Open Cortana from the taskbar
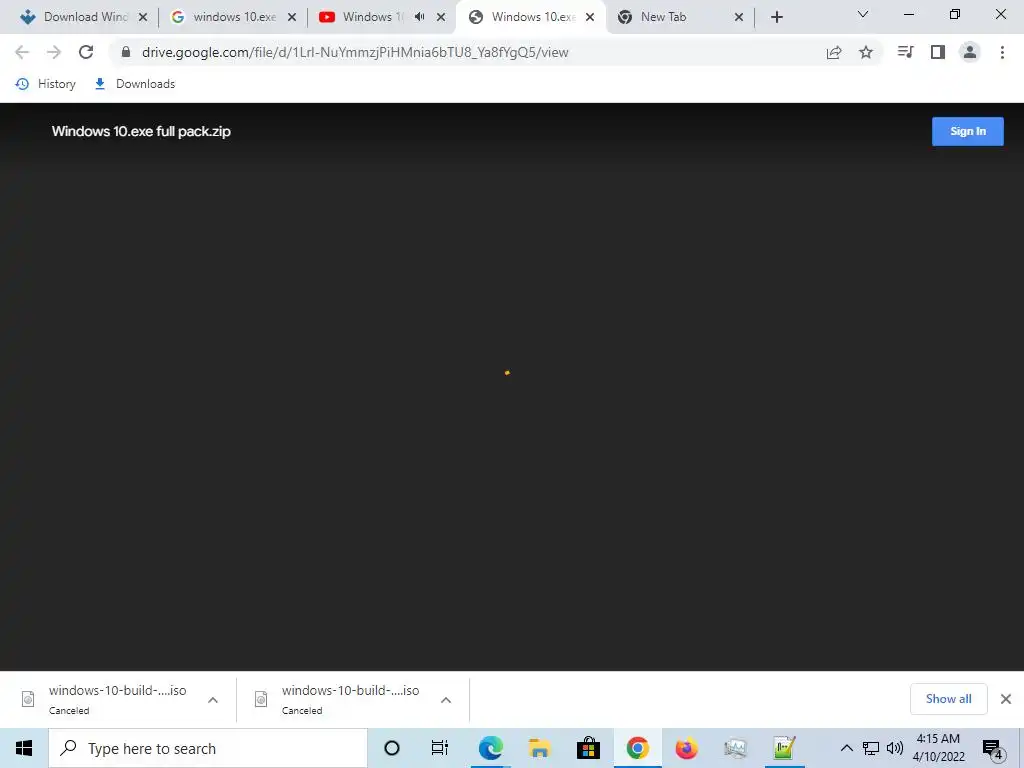Image resolution: width=1024 pixels, height=768 pixels. tap(392, 748)
